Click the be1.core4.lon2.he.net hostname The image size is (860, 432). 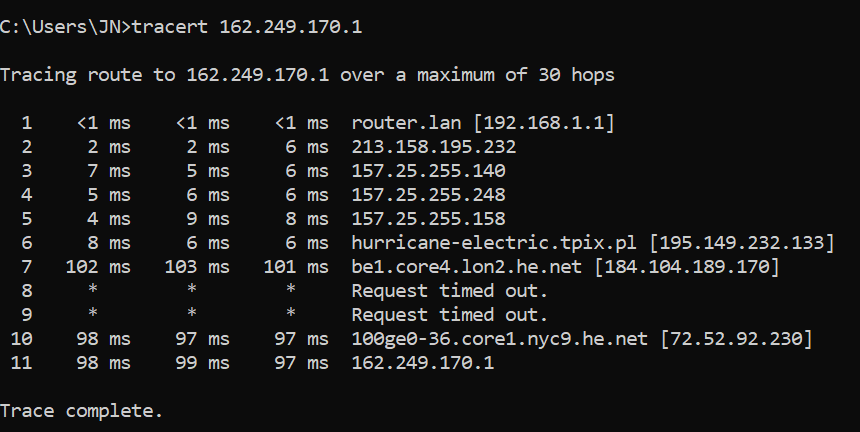467,267
